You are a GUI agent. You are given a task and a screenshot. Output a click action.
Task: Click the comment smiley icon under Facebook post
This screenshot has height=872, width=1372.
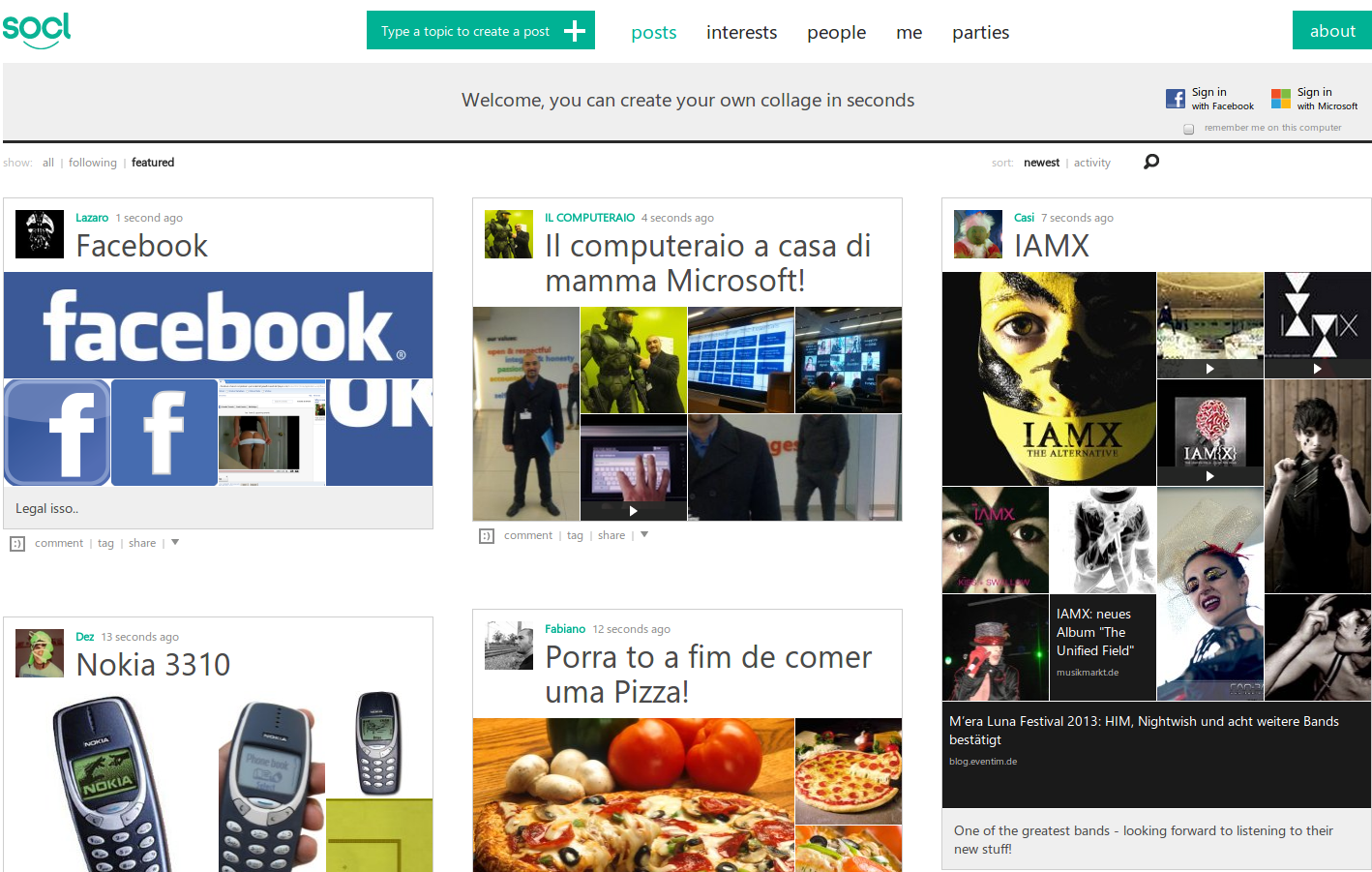pyautogui.click(x=17, y=544)
